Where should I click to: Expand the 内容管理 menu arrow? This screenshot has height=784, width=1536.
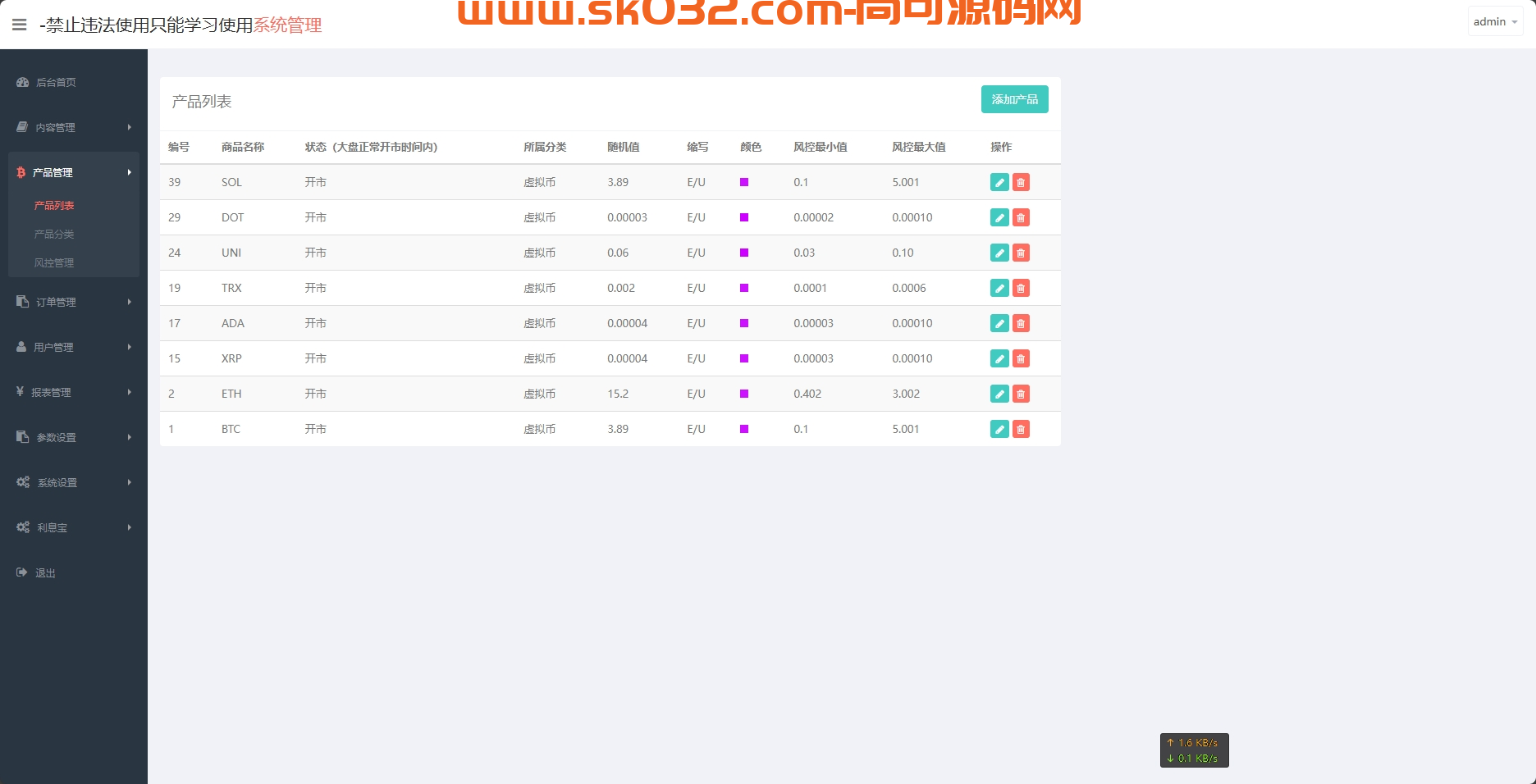tap(130, 127)
